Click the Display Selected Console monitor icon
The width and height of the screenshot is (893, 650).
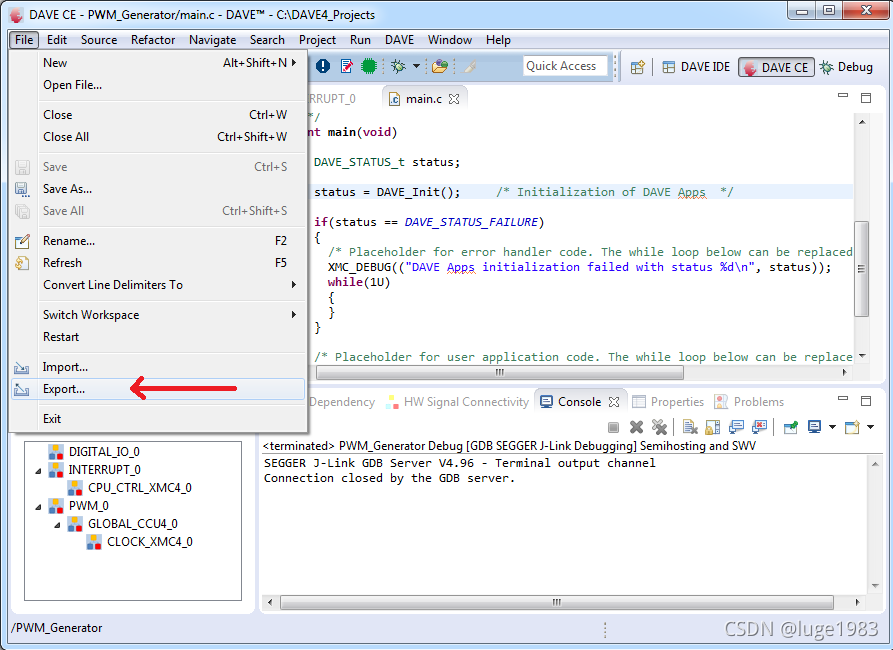click(814, 427)
